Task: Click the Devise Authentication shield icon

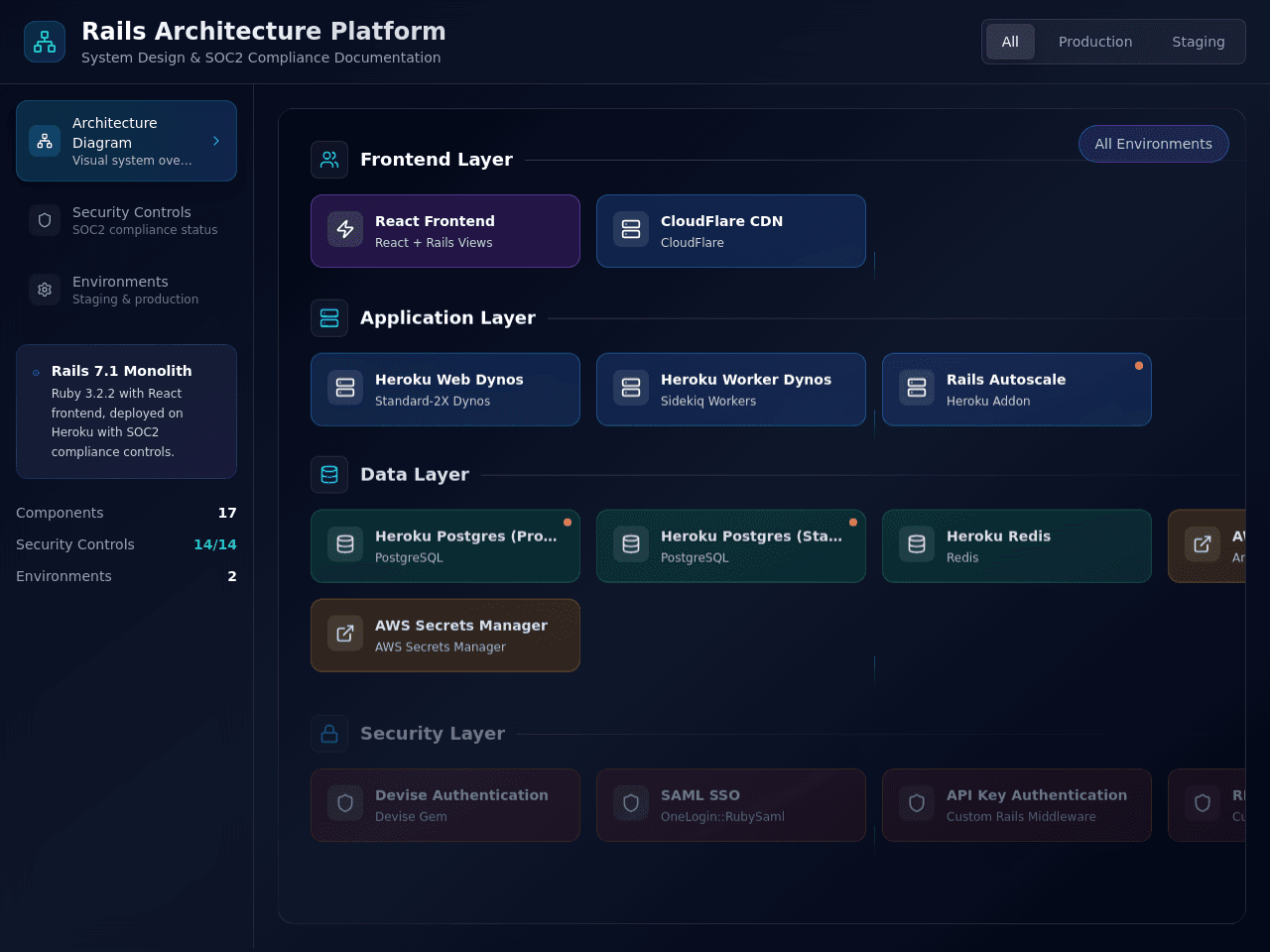Action: coord(345,803)
